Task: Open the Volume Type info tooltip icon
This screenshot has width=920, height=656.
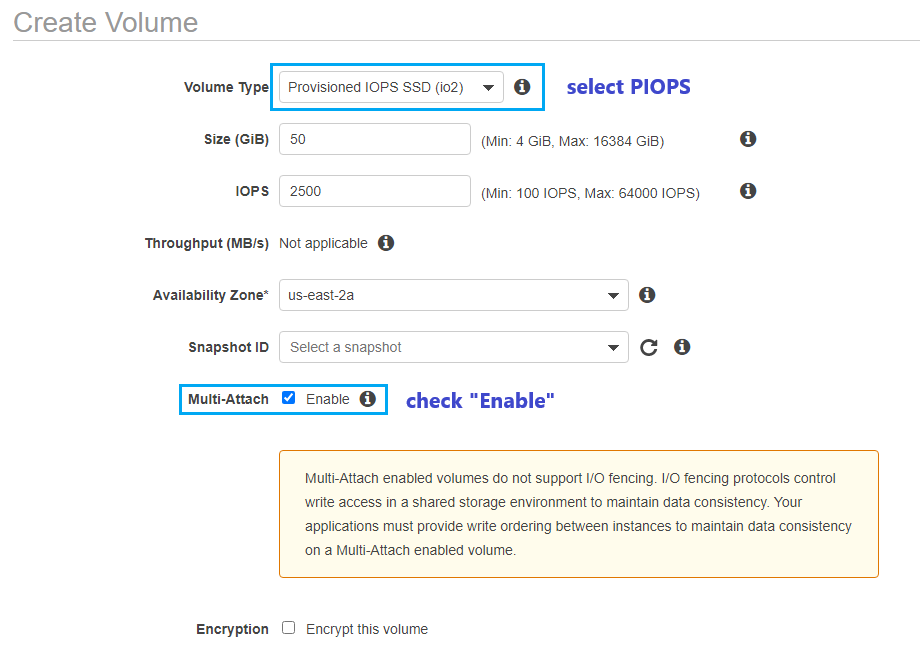Action: click(522, 87)
